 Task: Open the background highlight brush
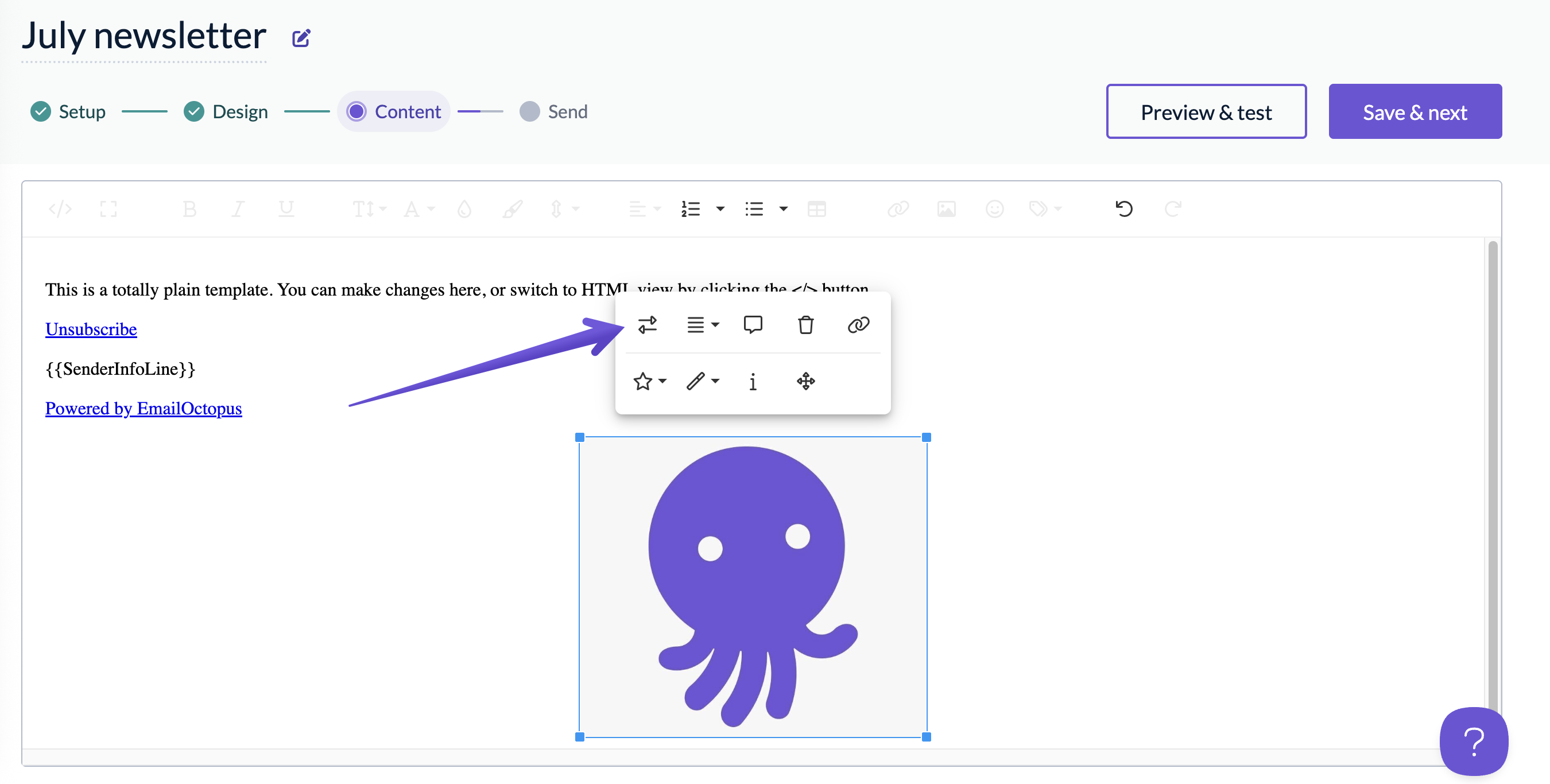click(513, 209)
